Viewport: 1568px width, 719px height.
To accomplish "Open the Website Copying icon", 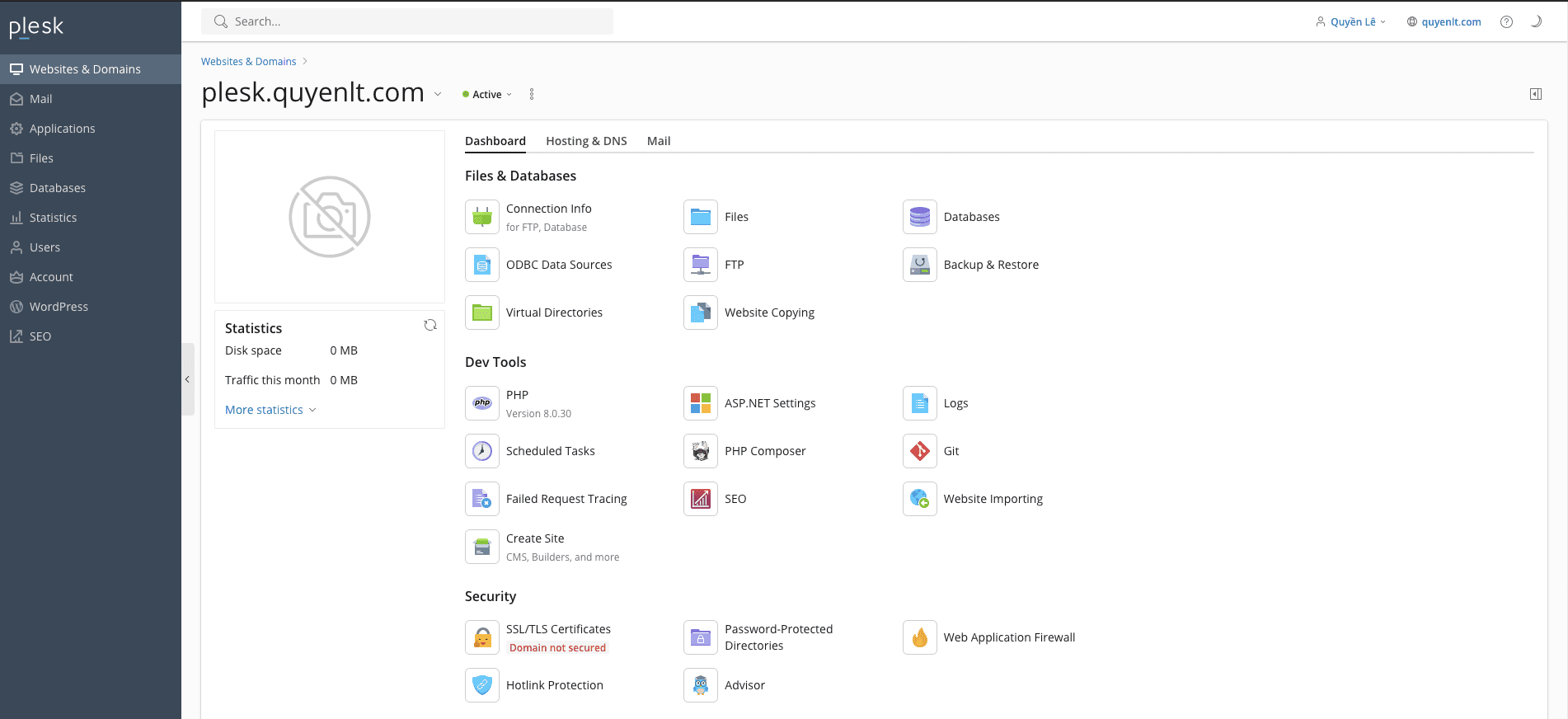I will tap(701, 313).
